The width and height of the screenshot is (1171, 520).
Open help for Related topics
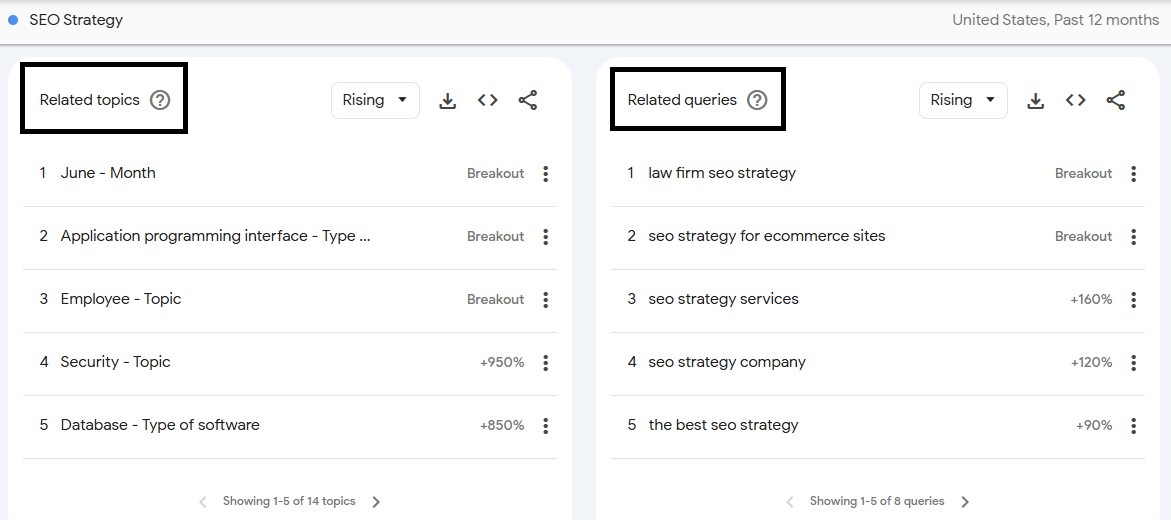coord(160,100)
